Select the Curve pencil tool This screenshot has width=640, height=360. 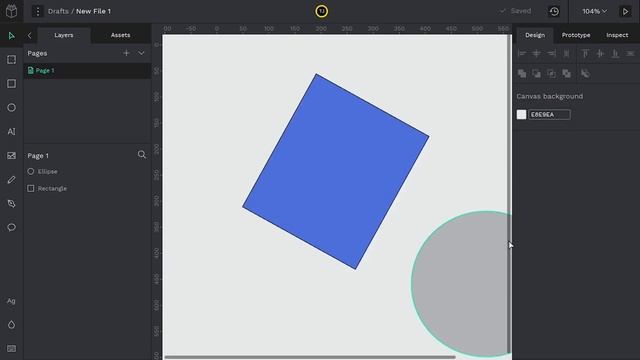click(11, 180)
